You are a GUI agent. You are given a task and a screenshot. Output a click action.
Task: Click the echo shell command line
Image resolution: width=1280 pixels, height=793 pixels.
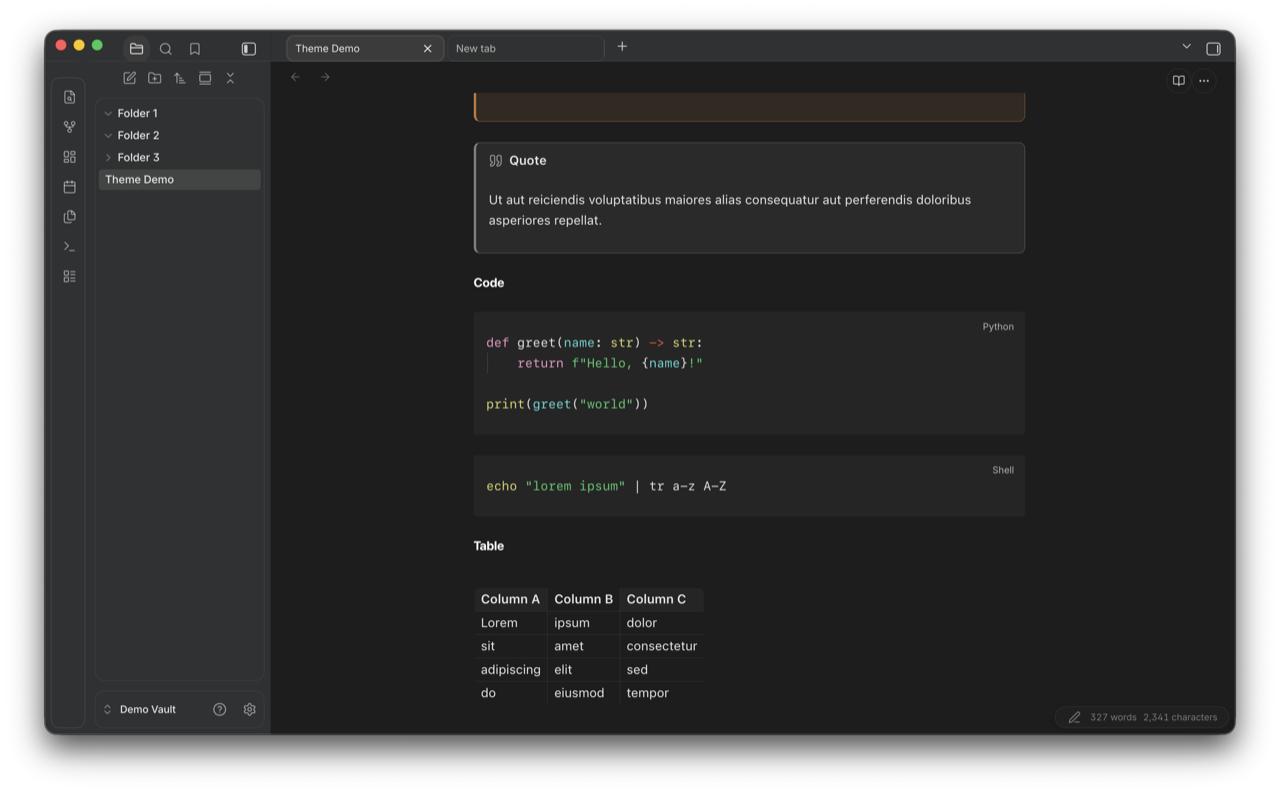606,486
